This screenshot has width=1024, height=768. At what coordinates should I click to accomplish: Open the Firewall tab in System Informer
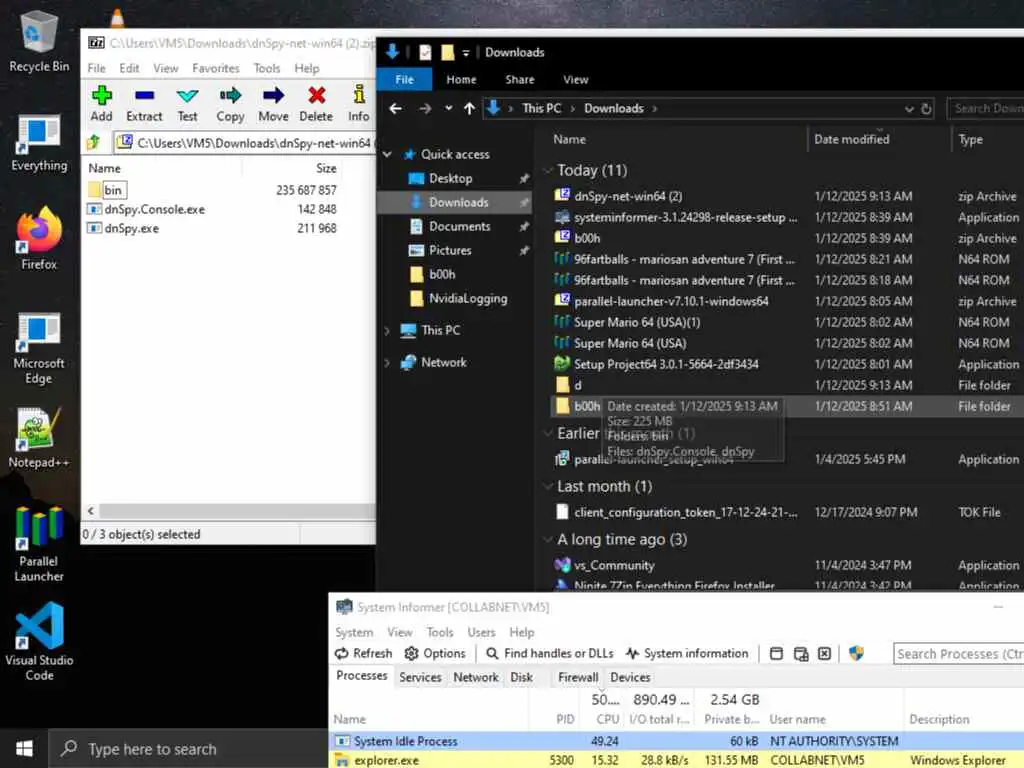(x=577, y=677)
